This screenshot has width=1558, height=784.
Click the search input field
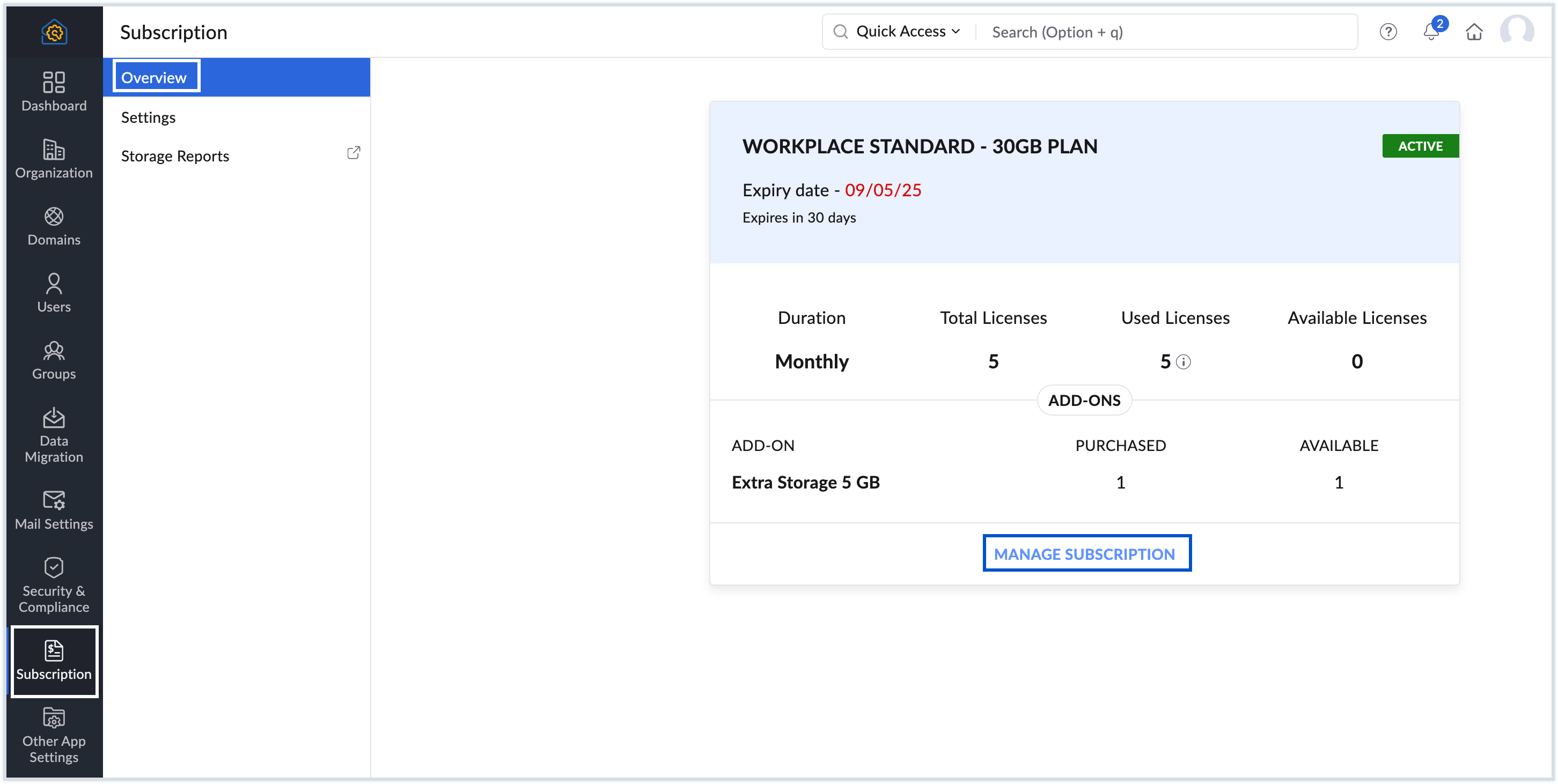coord(1149,32)
